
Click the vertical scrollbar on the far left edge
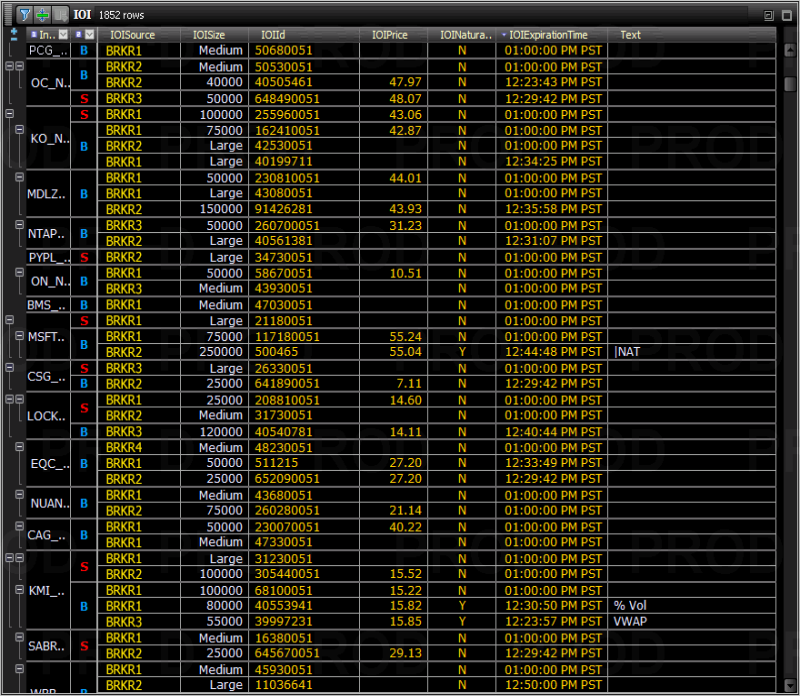pos(4,350)
